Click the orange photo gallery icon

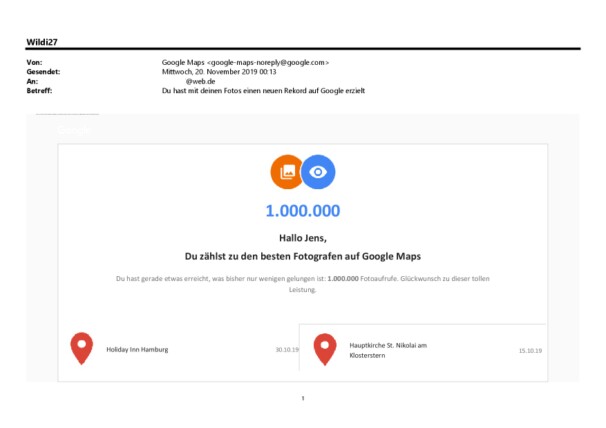[287, 172]
